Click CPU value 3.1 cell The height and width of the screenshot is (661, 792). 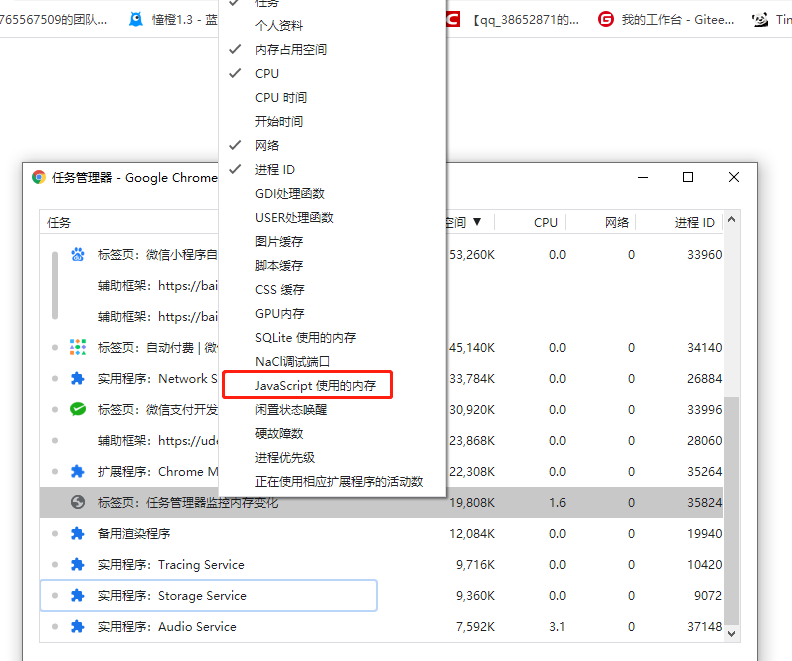click(x=557, y=627)
